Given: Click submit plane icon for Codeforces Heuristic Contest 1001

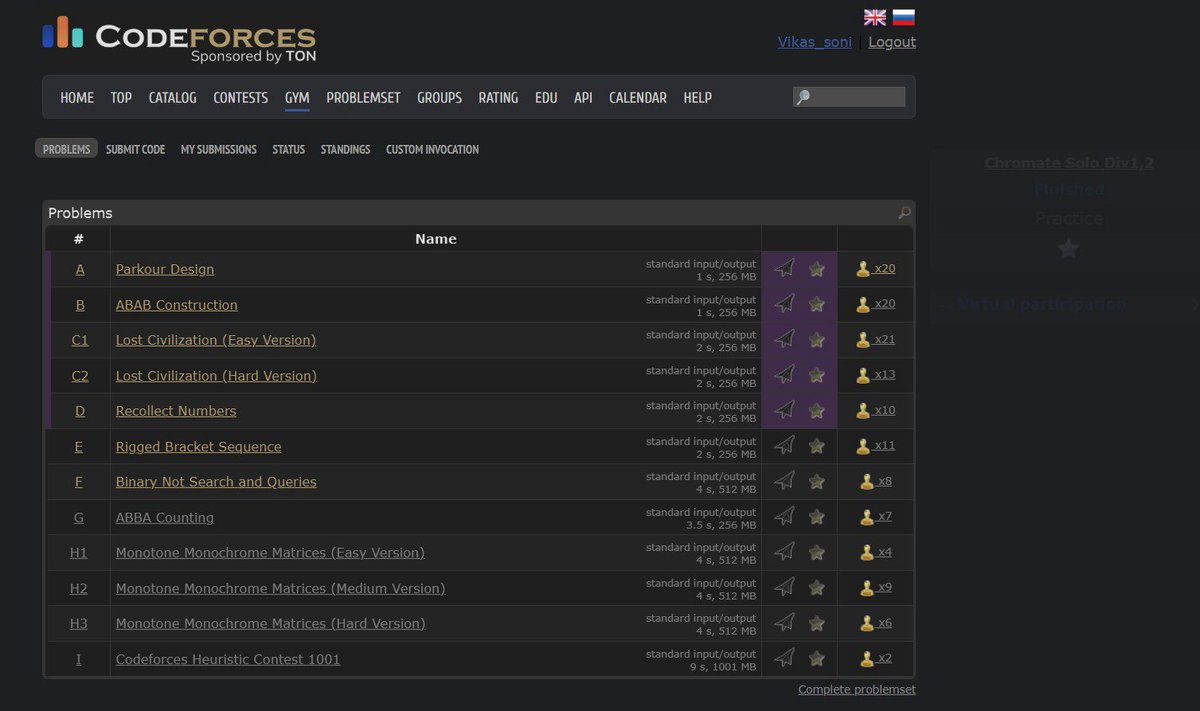Looking at the screenshot, I should 785,658.
